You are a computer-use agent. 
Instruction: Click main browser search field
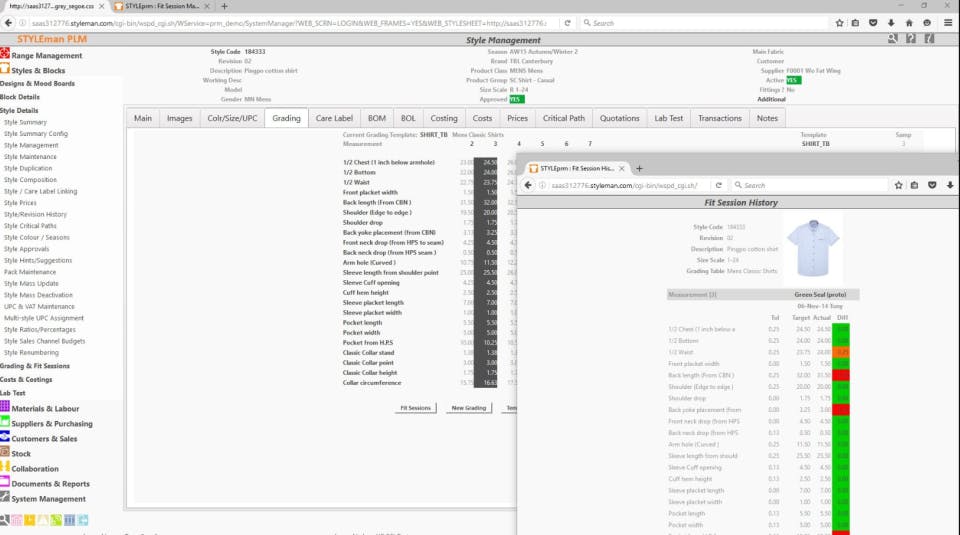(x=703, y=23)
